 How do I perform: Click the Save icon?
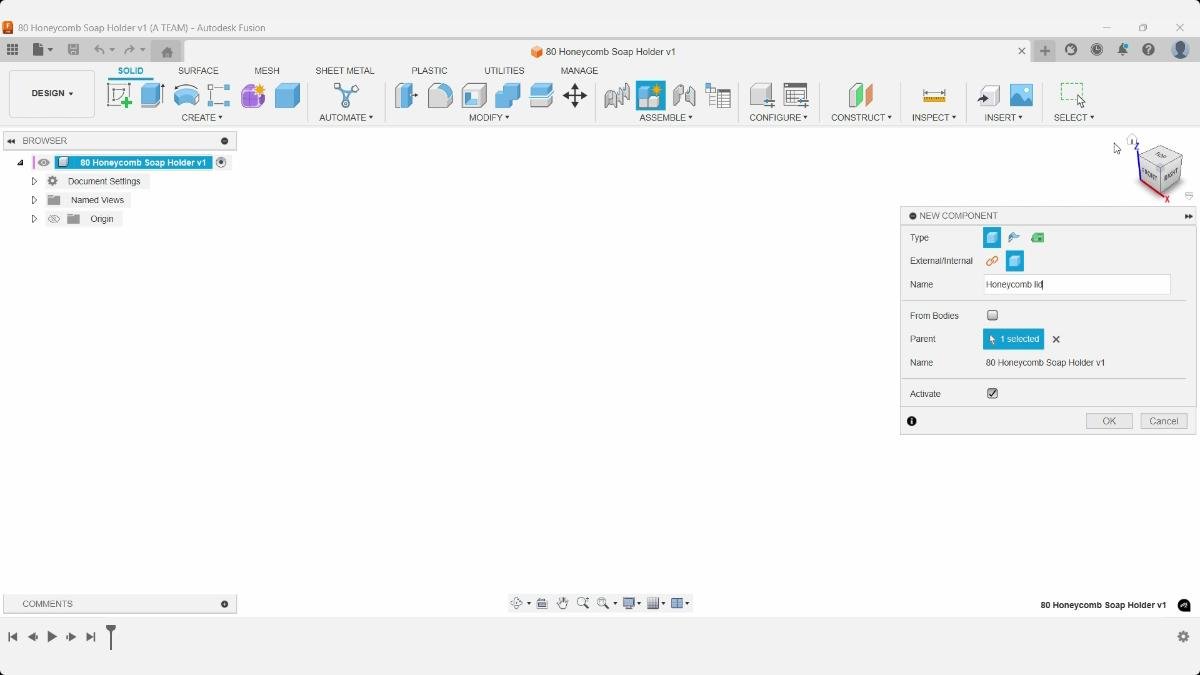[x=73, y=50]
